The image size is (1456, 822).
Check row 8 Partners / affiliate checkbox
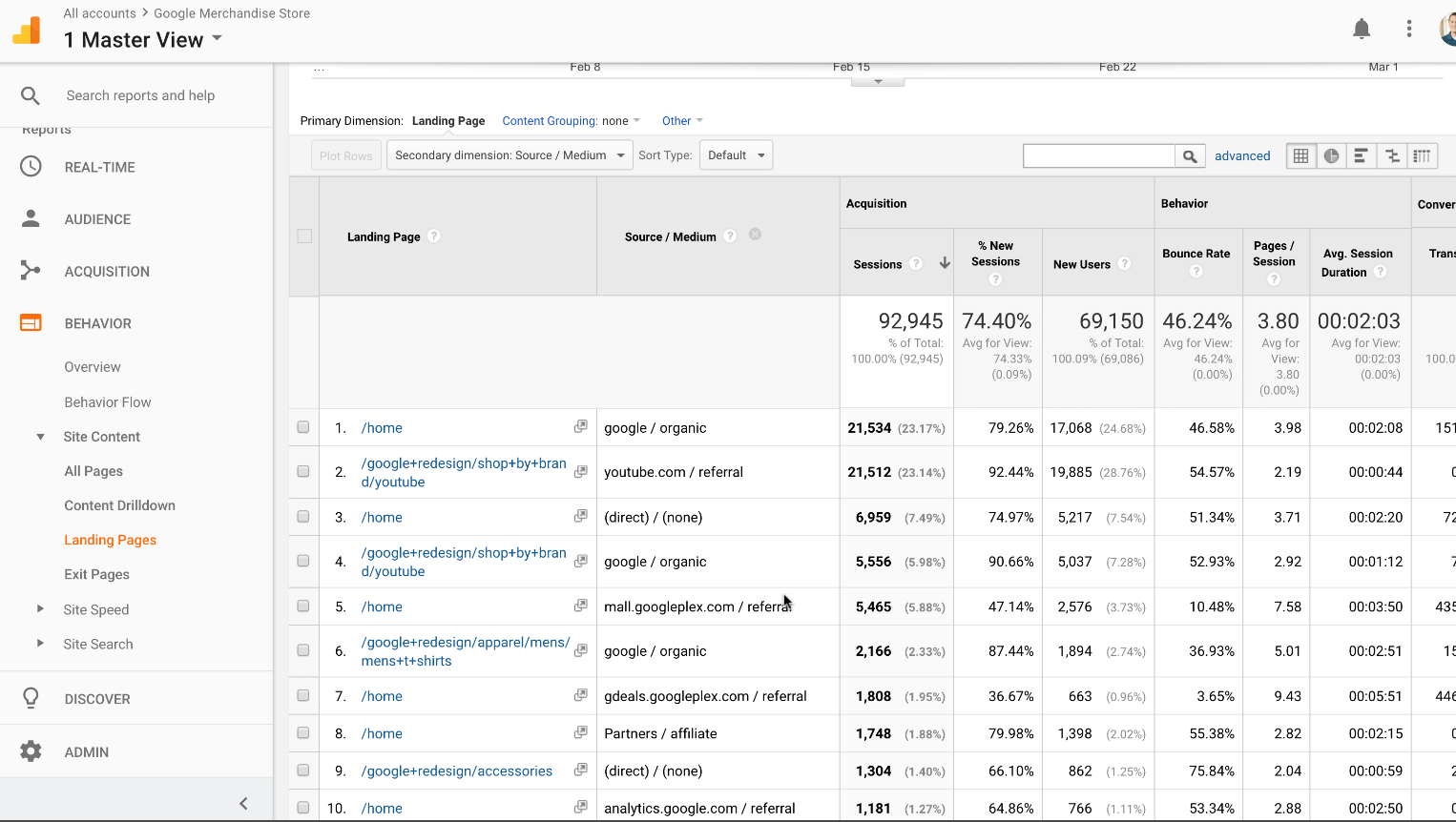[x=303, y=732]
